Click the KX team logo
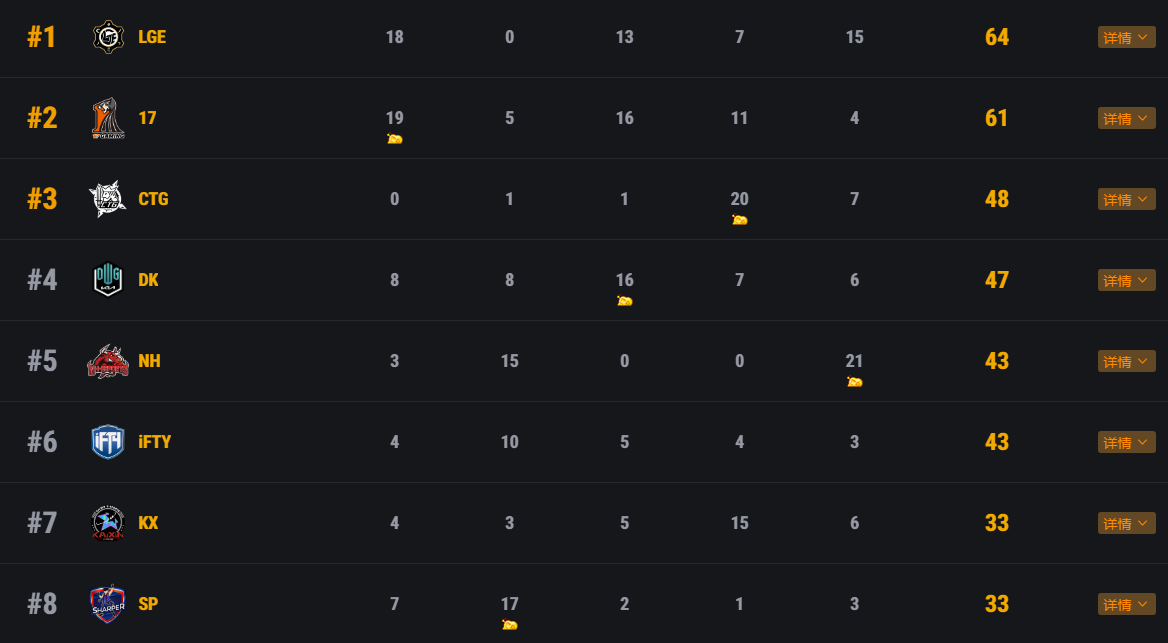This screenshot has width=1168, height=643. tap(108, 523)
